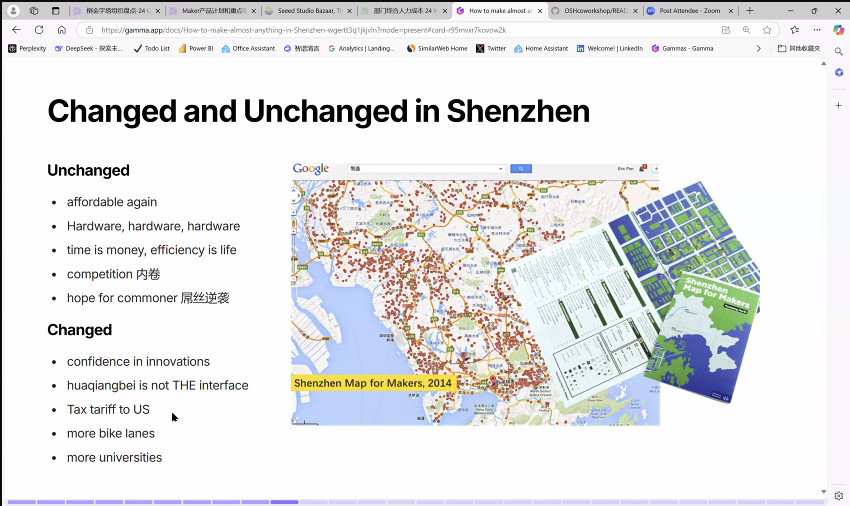
Task: Open a new browser tab
Action: tap(750, 10)
